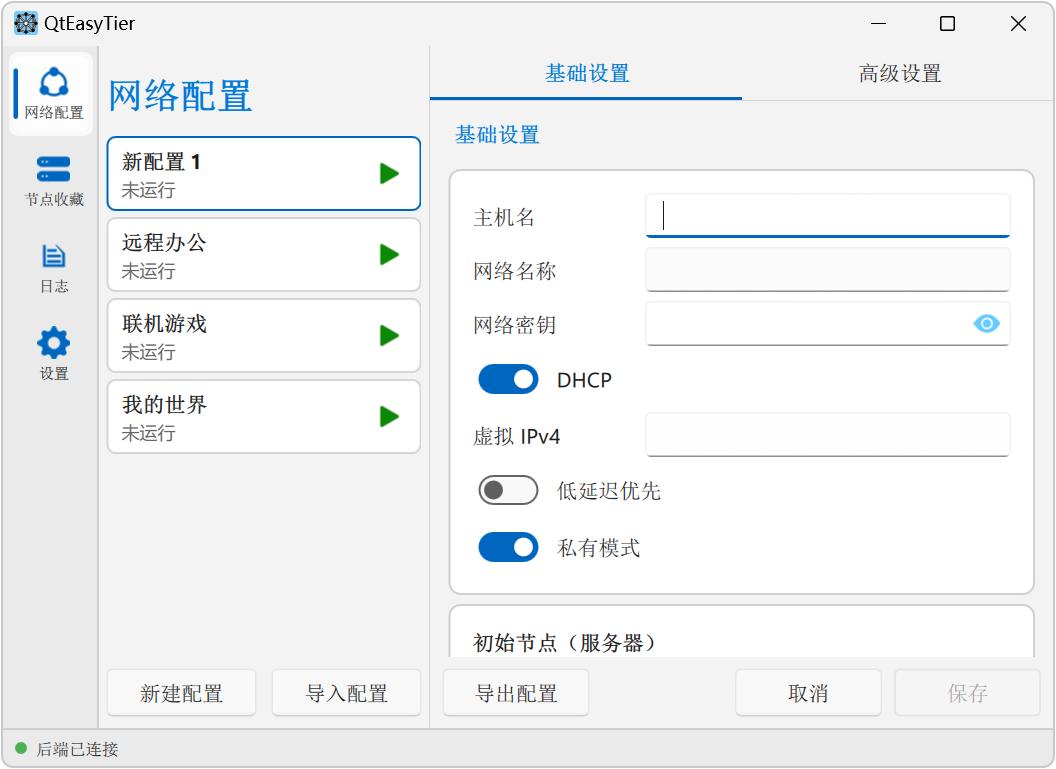The width and height of the screenshot is (1056, 769).
Task: Switch to the 高级设置 tab
Action: pos(899,73)
